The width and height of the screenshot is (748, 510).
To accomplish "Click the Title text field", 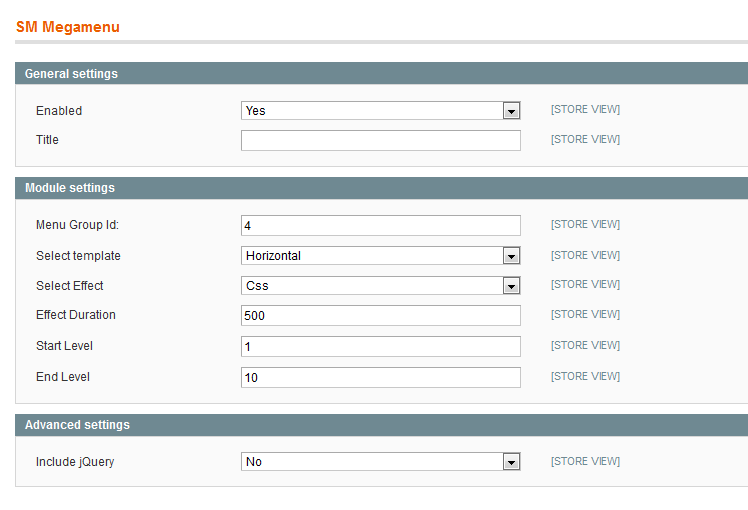I will [x=380, y=141].
